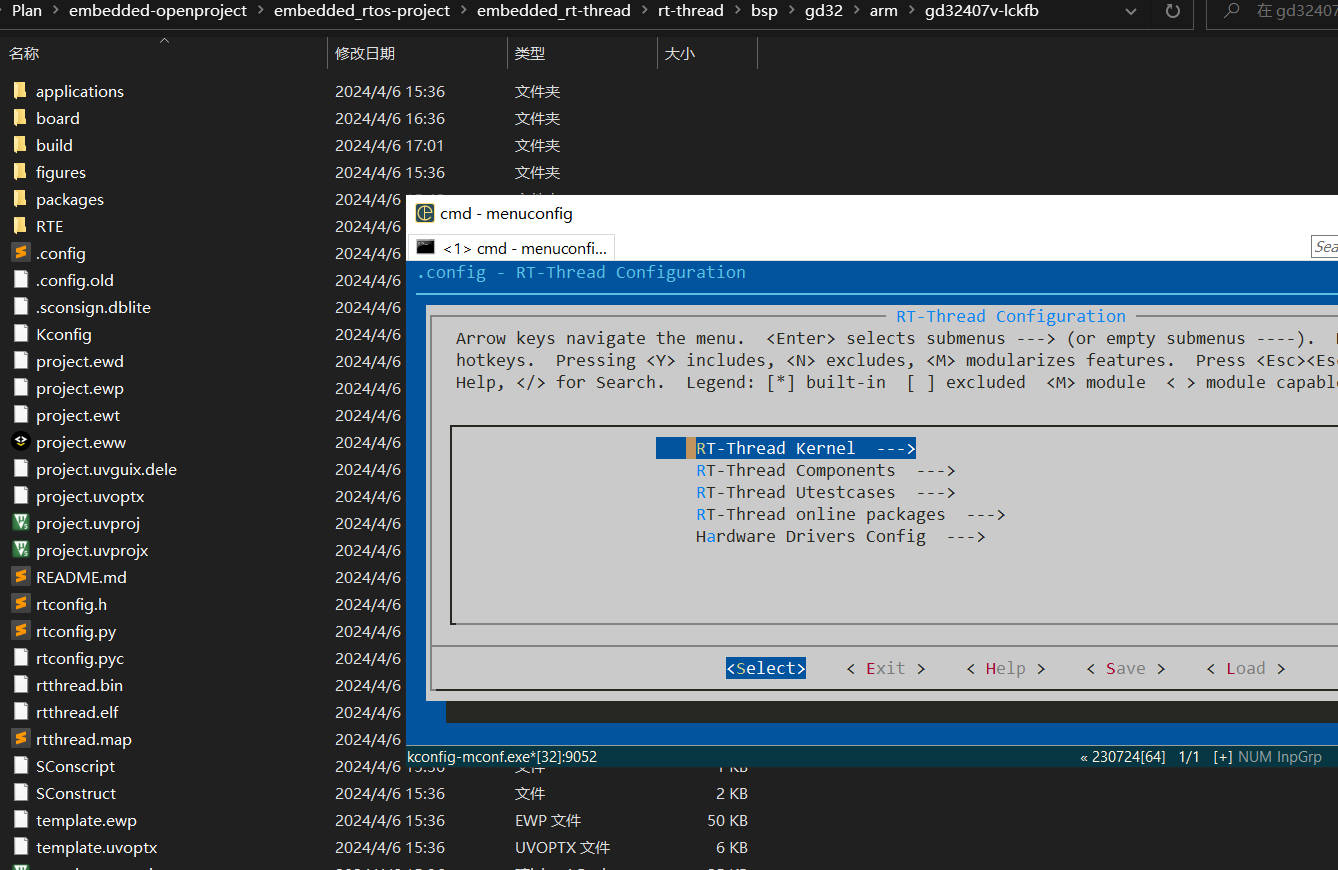The height and width of the screenshot is (870, 1338).
Task: Select the project.ewt file name
Action: click(78, 415)
